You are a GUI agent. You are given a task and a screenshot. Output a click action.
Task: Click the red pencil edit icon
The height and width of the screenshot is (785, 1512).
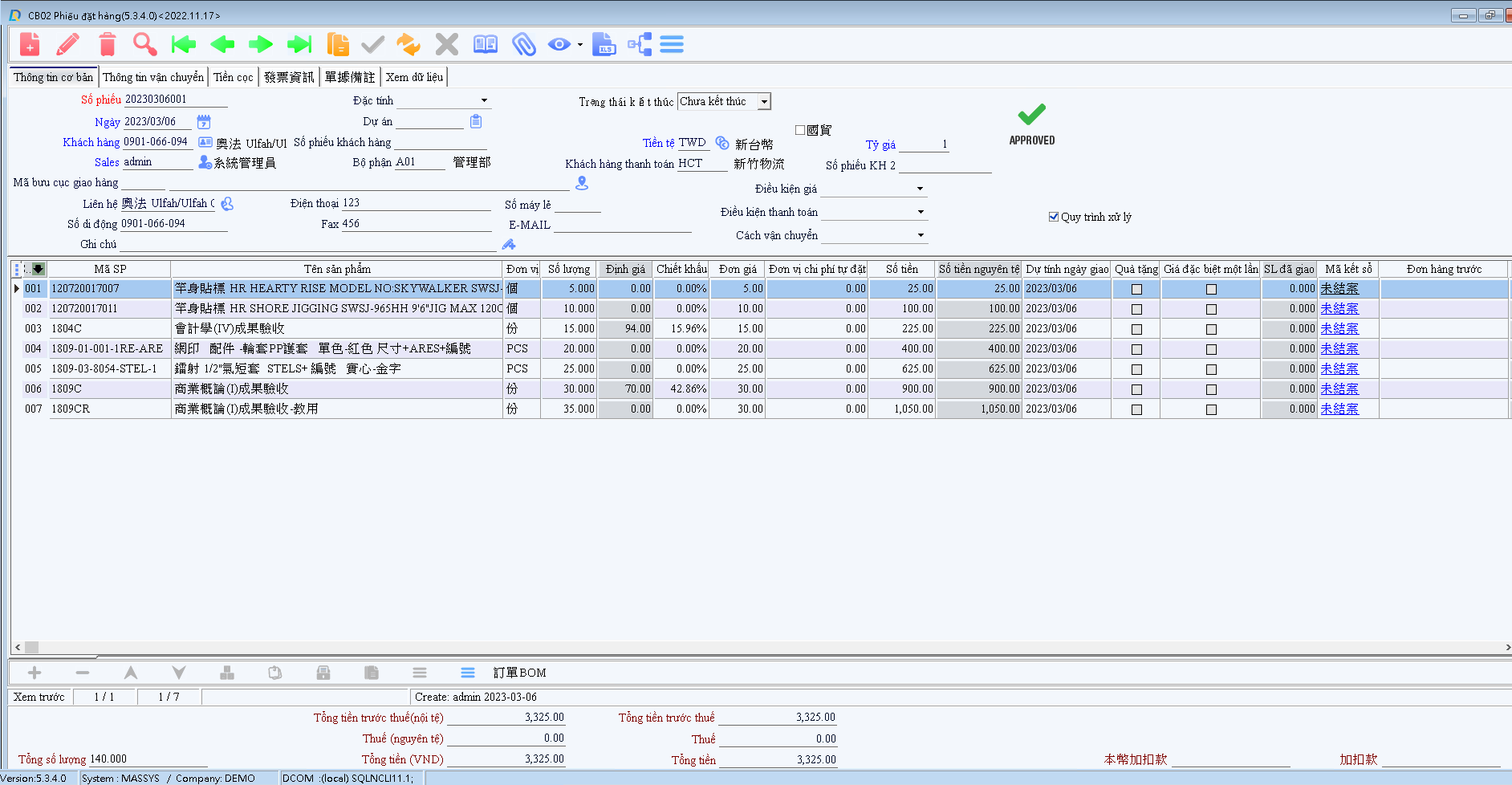click(x=68, y=44)
